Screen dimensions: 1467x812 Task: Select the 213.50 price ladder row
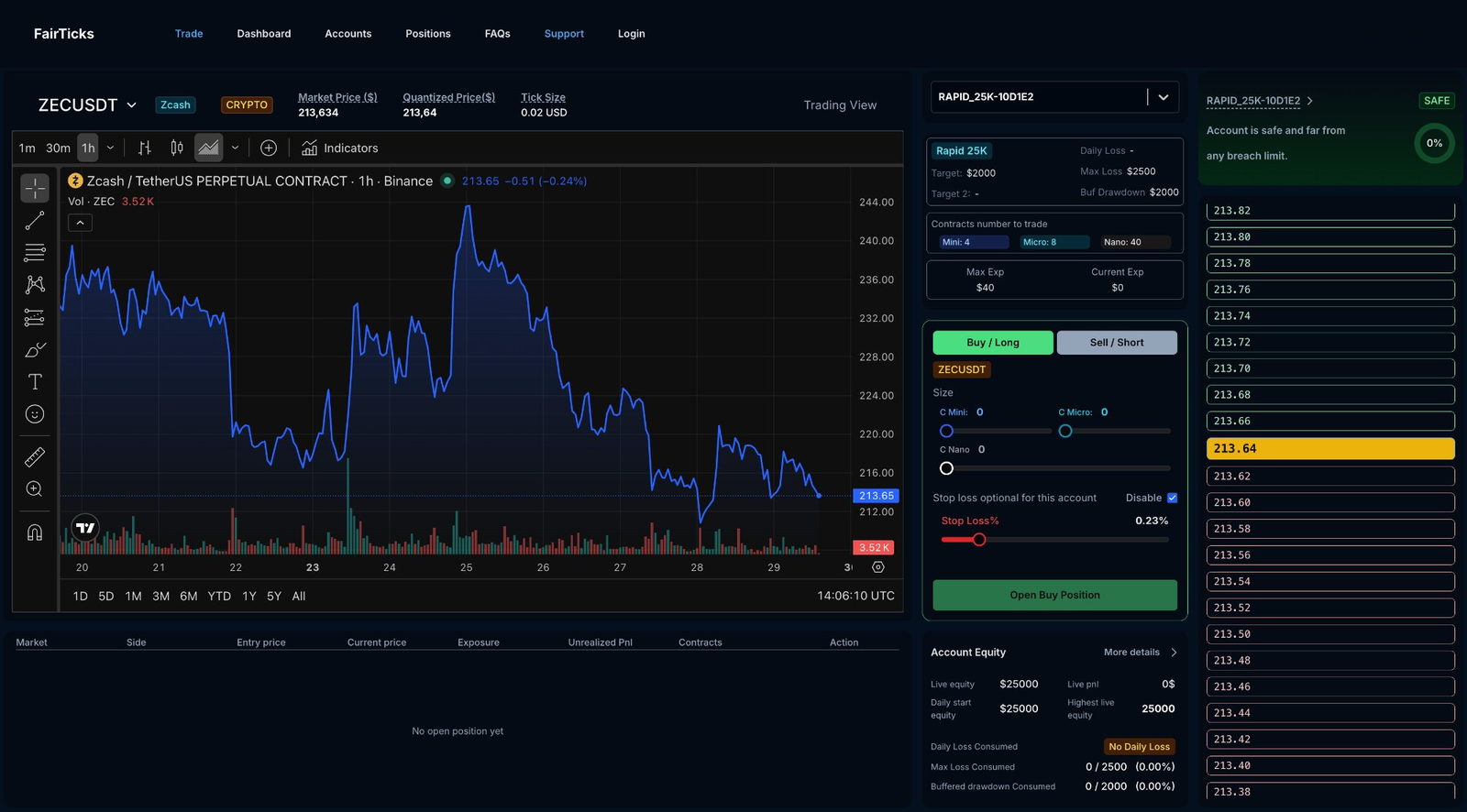point(1330,634)
